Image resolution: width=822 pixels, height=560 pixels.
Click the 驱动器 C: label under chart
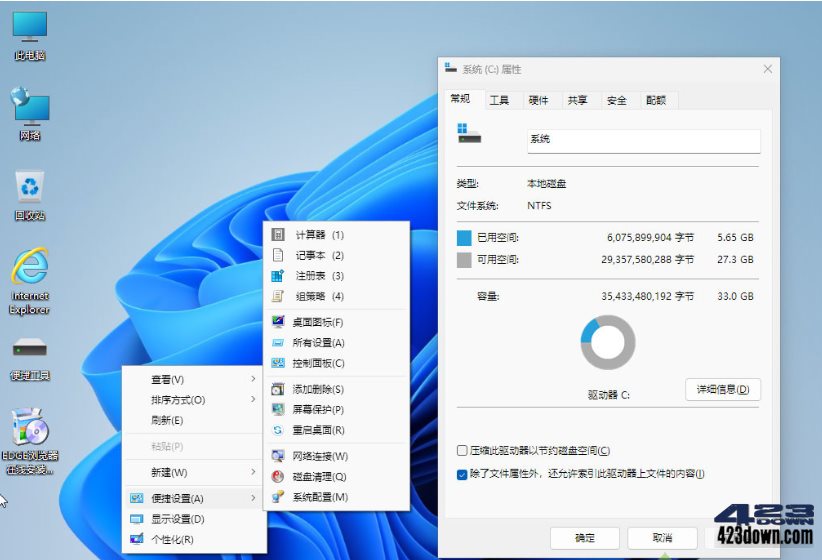click(x=609, y=395)
